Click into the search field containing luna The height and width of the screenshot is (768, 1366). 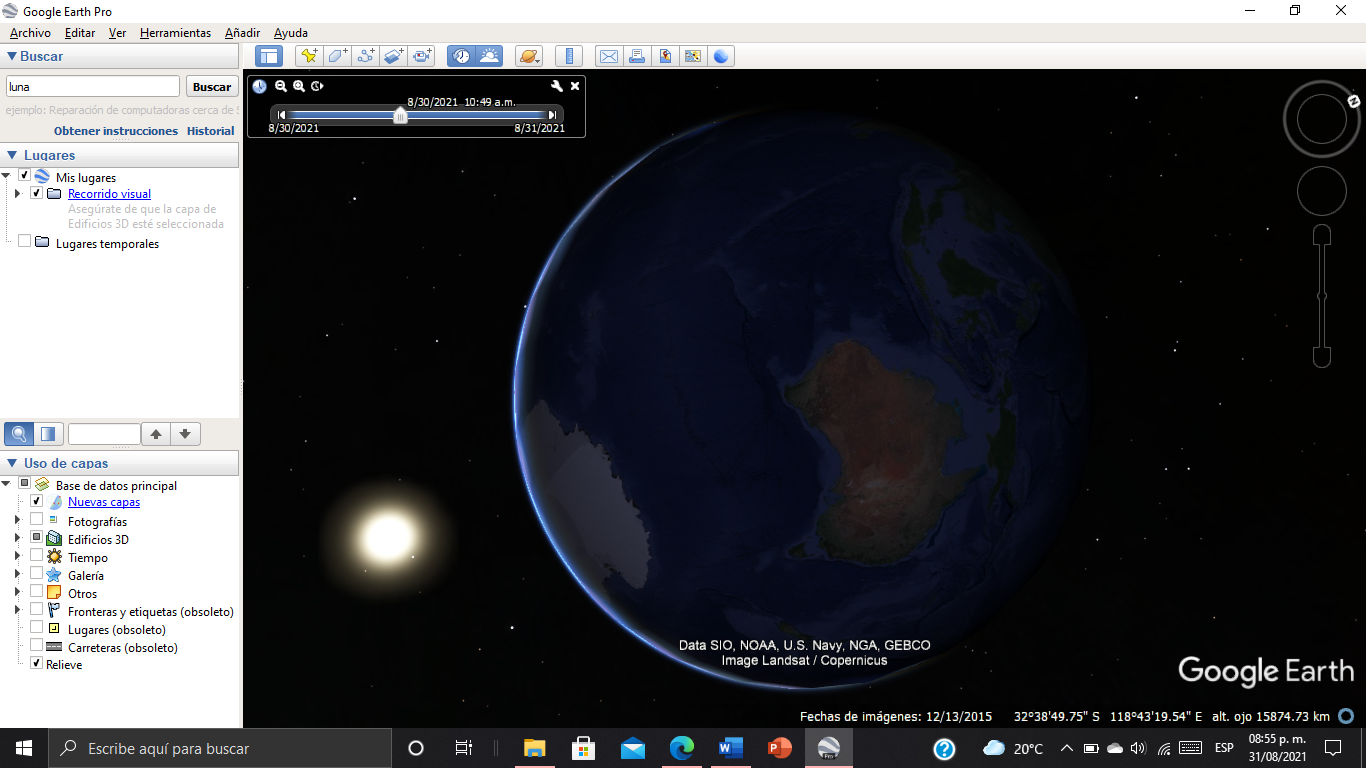(93, 87)
